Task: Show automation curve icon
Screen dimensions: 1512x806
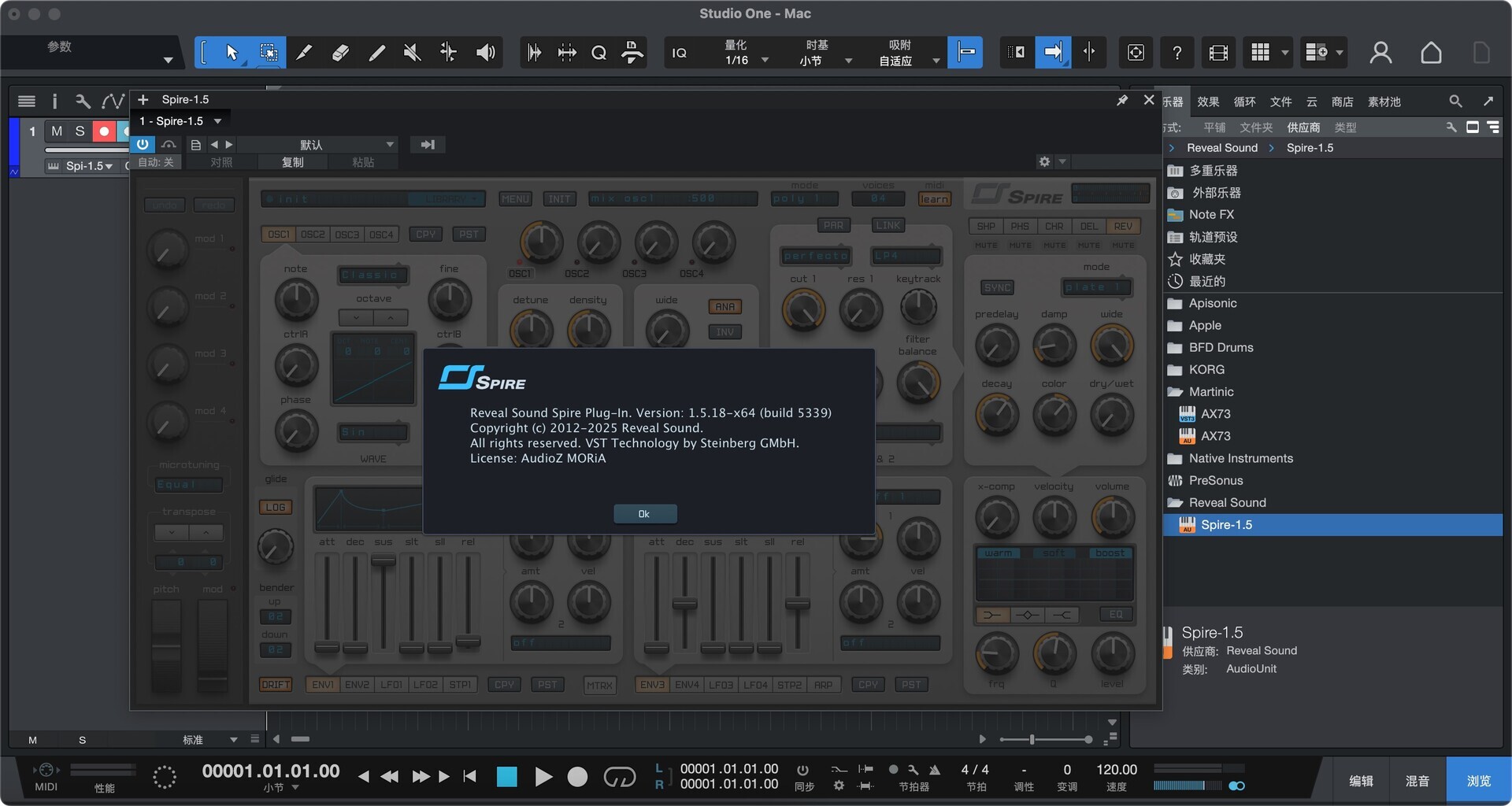Action: (113, 101)
